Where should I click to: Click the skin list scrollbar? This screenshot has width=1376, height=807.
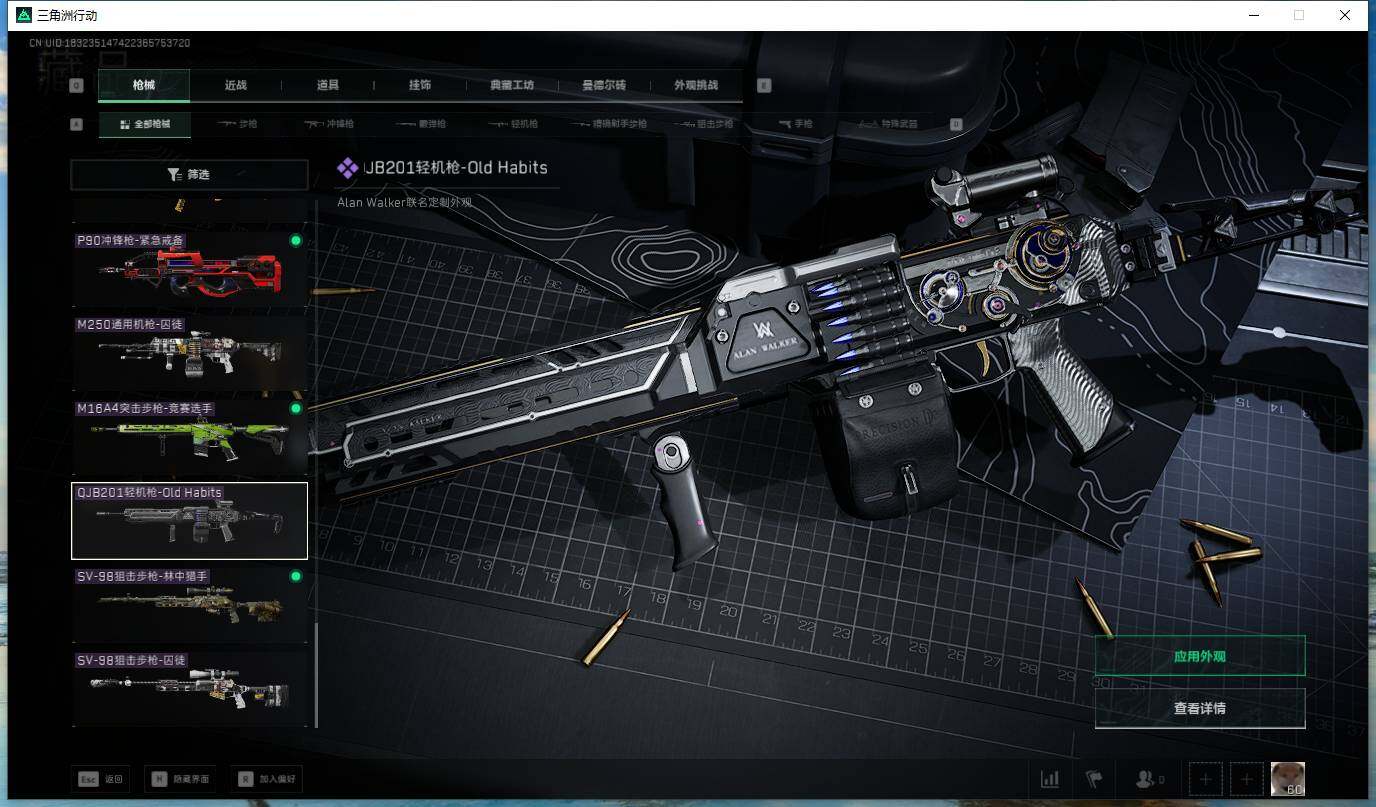[316, 676]
